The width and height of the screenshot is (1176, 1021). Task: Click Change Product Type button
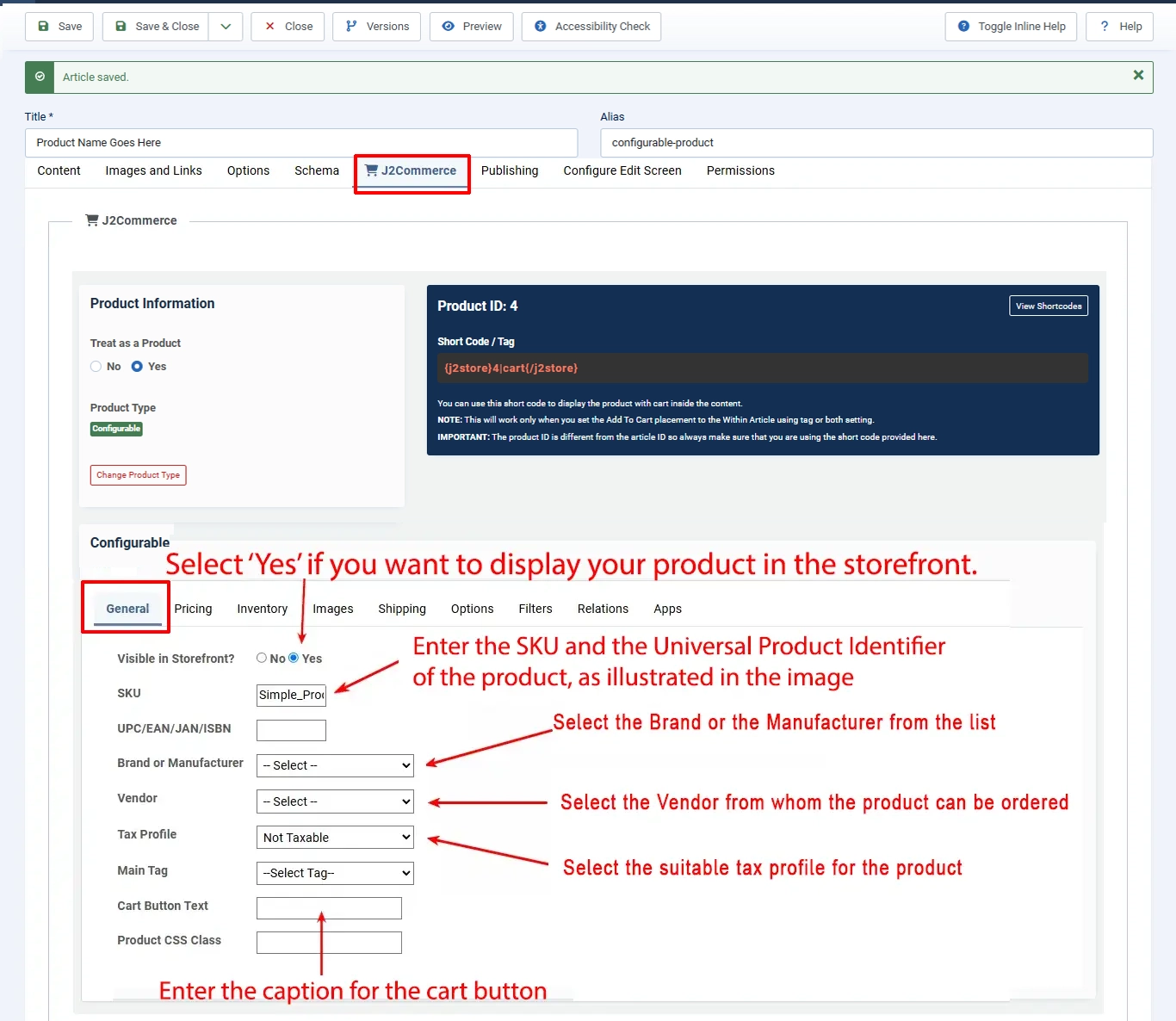pos(138,475)
